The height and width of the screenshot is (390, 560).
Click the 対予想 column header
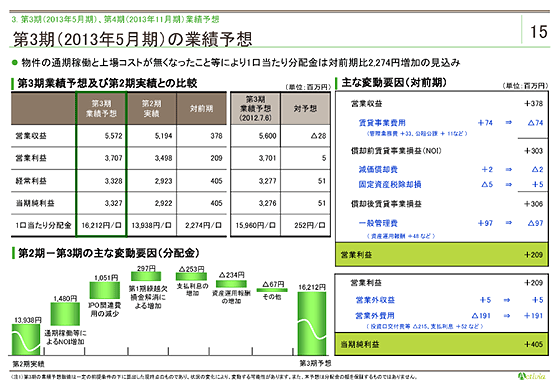point(305,109)
